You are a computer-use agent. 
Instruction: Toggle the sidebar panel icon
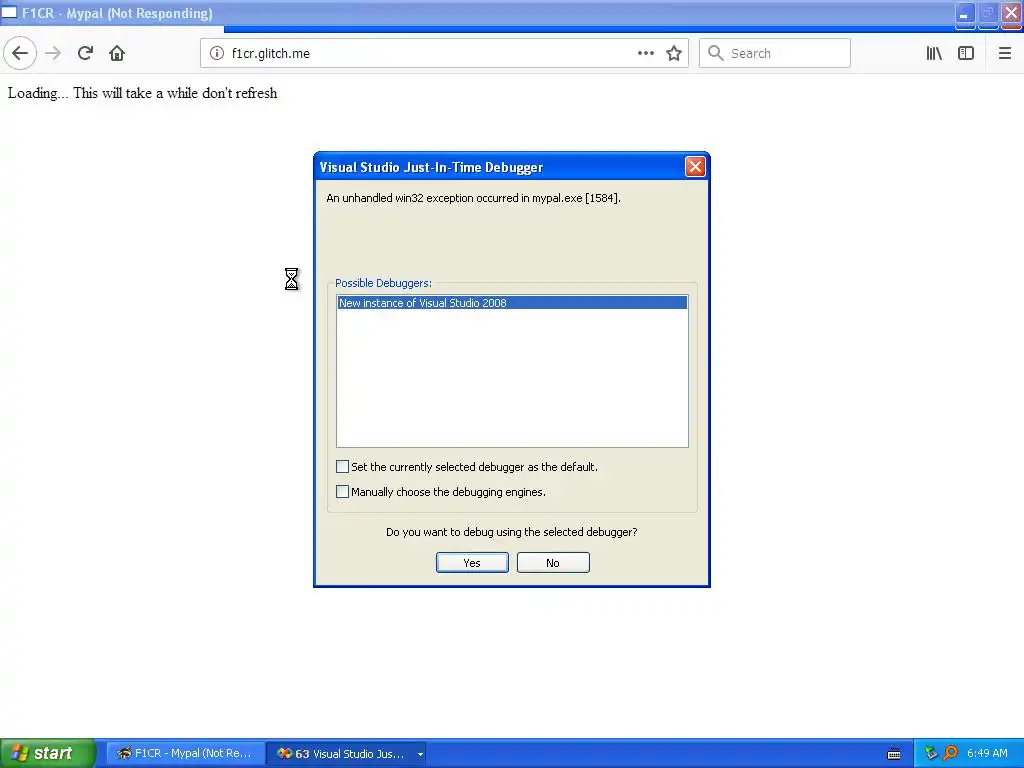(966, 54)
